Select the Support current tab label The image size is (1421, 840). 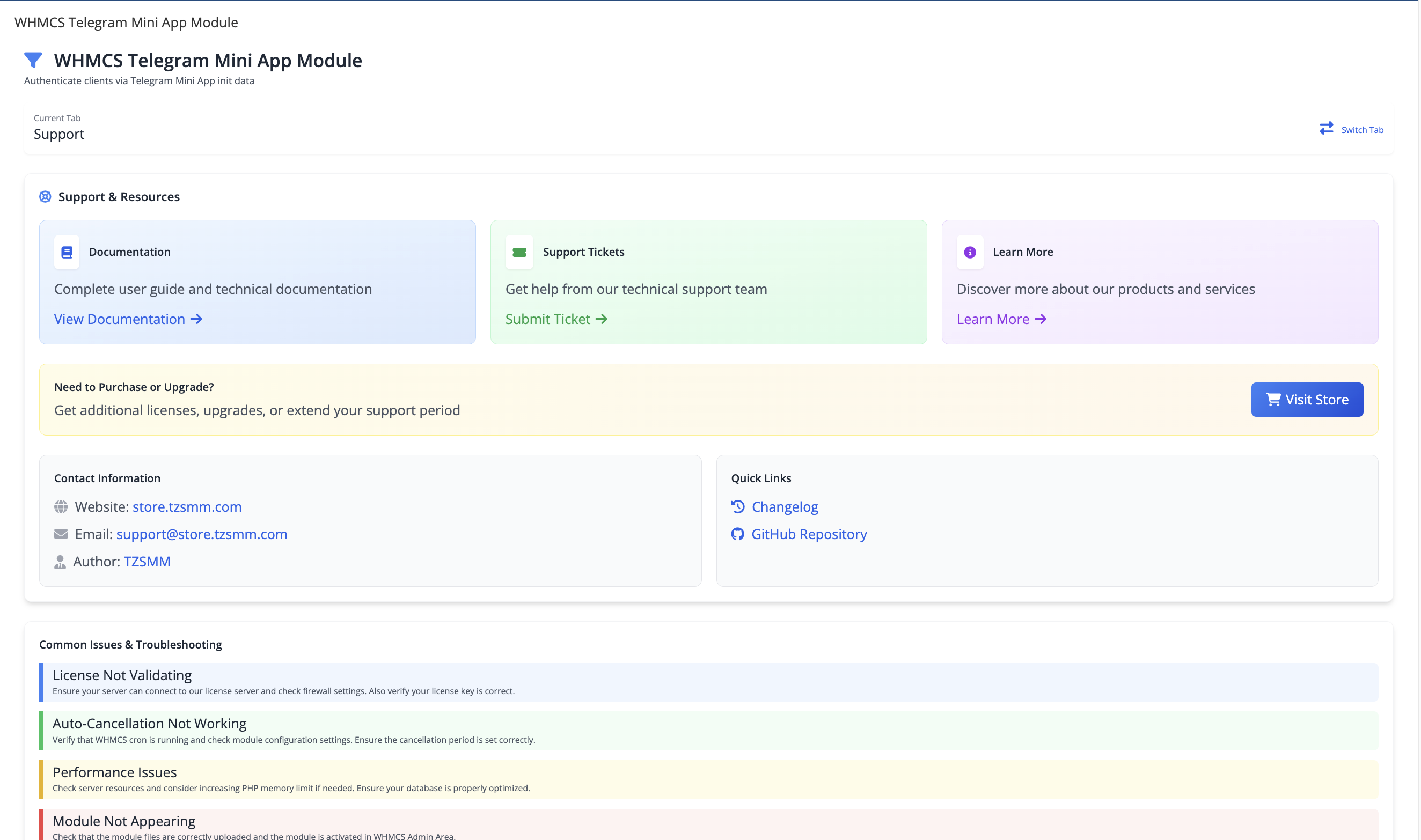pyautogui.click(x=59, y=134)
